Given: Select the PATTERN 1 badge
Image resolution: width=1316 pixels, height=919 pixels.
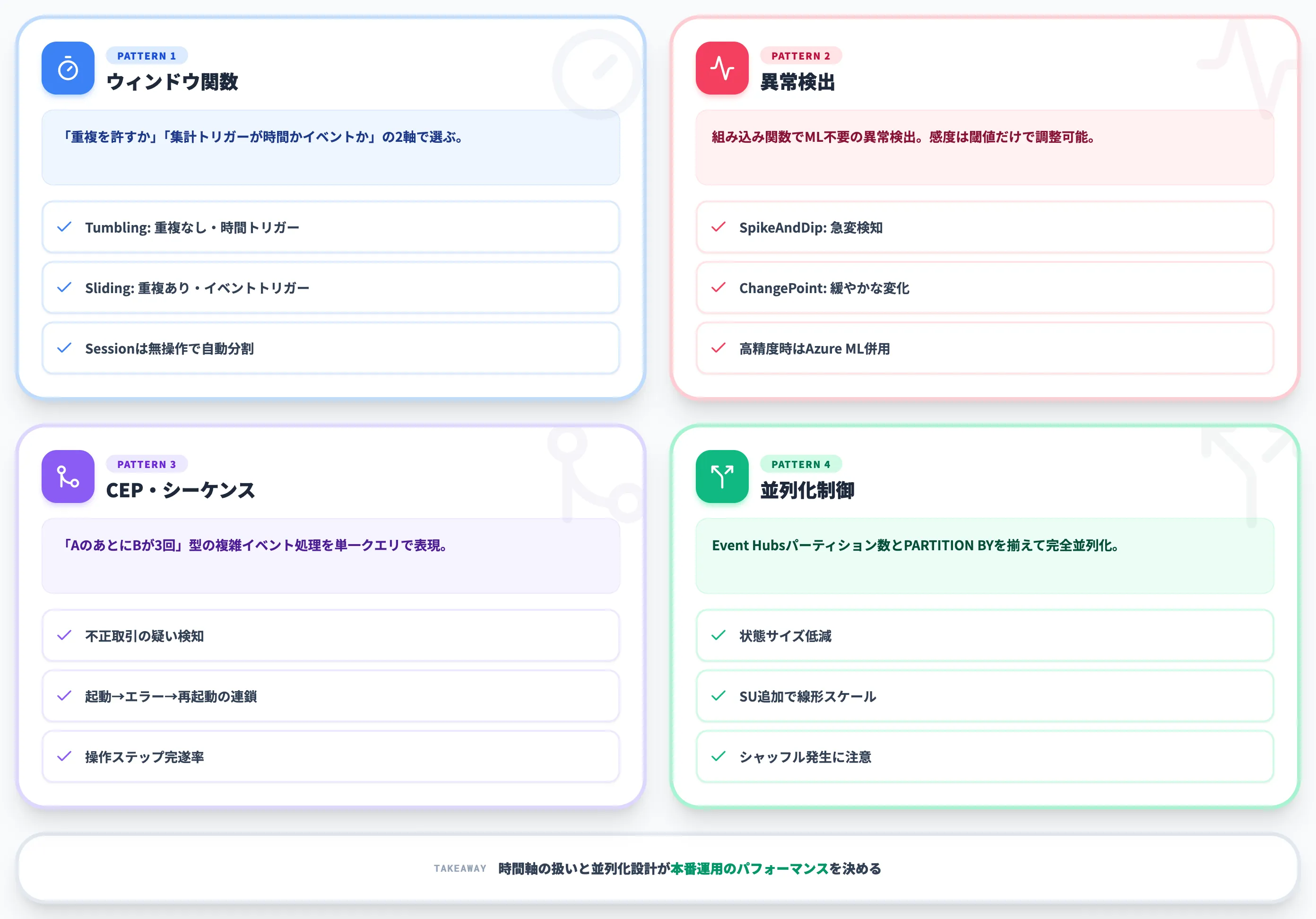Looking at the screenshot, I should click(x=147, y=56).
